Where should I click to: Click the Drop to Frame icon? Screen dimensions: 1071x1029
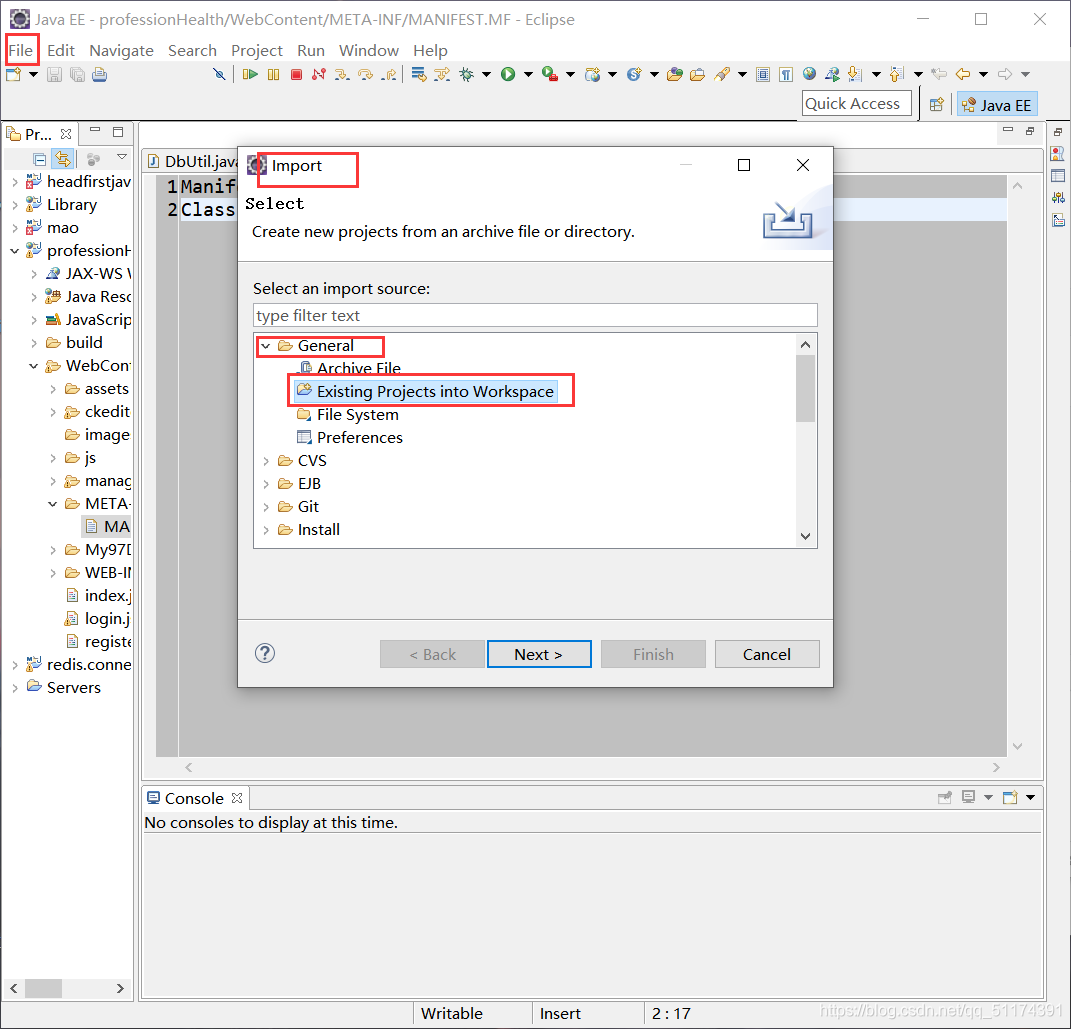click(419, 74)
